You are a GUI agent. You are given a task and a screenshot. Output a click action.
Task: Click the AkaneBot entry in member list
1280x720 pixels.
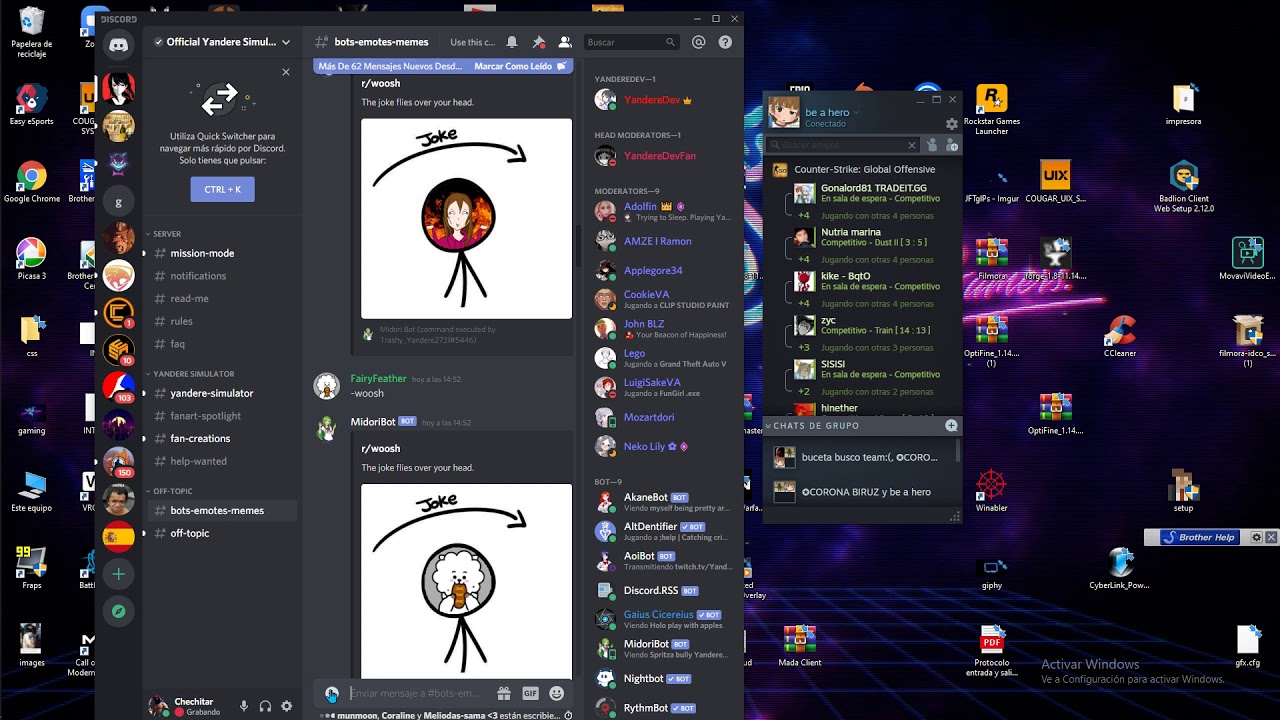(x=660, y=502)
